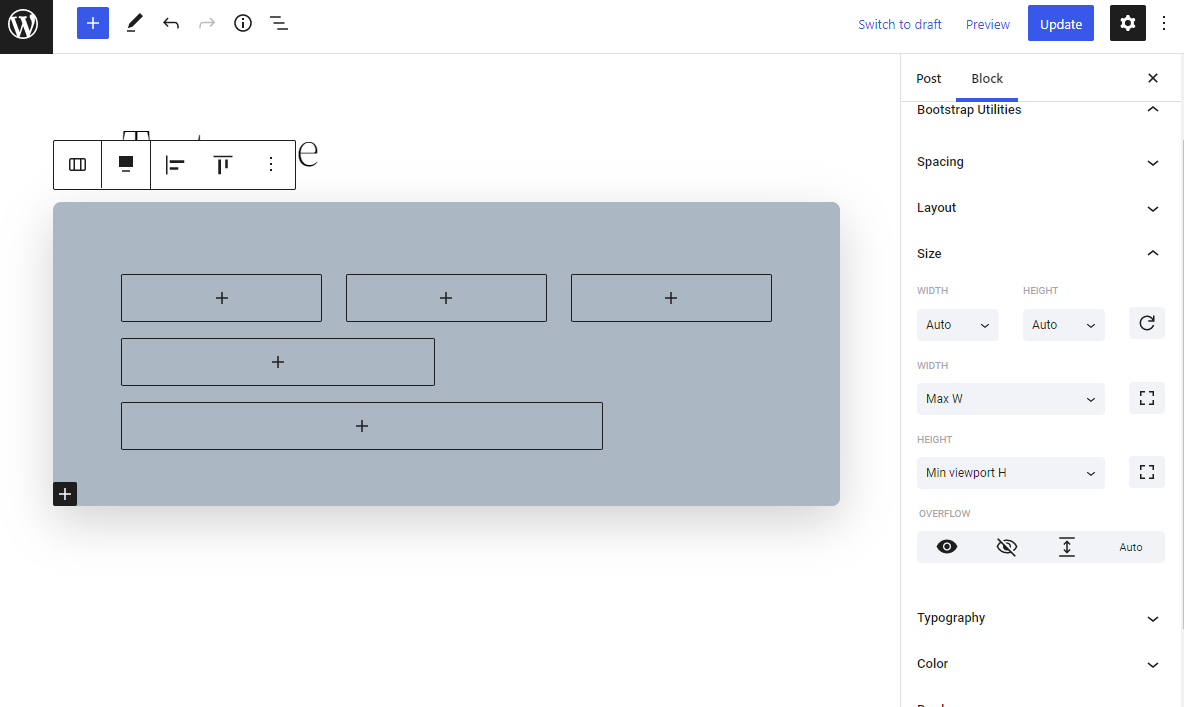
Task: Open the first Width Auto dropdown
Action: coord(957,325)
